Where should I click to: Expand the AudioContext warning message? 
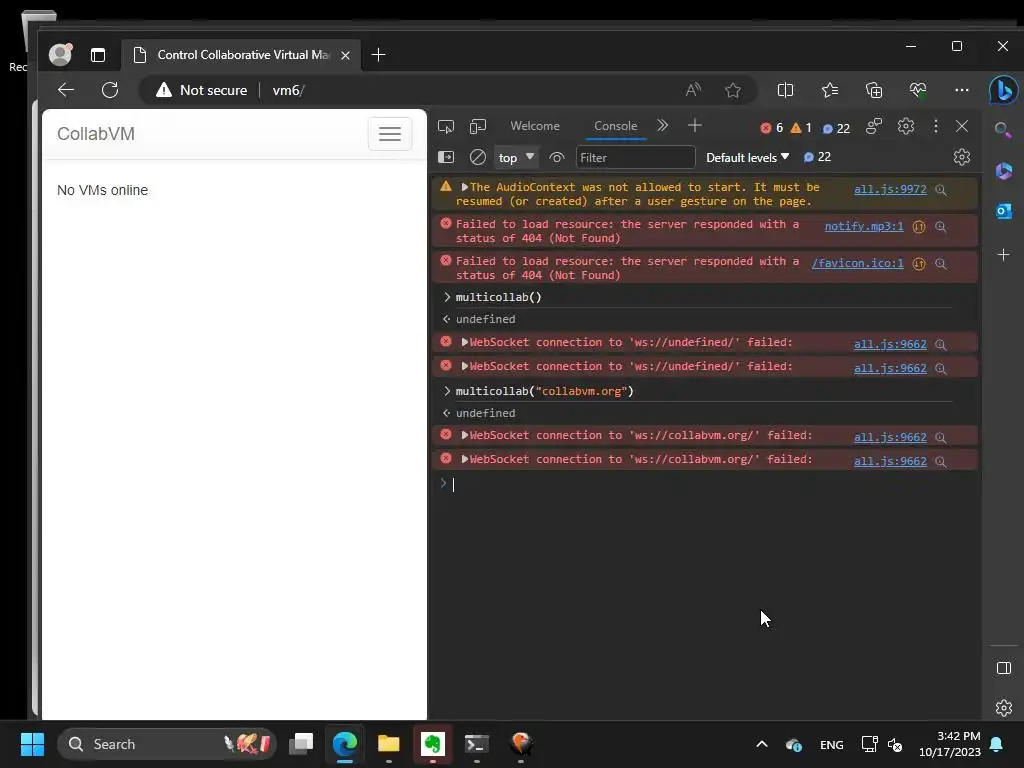[x=465, y=187]
